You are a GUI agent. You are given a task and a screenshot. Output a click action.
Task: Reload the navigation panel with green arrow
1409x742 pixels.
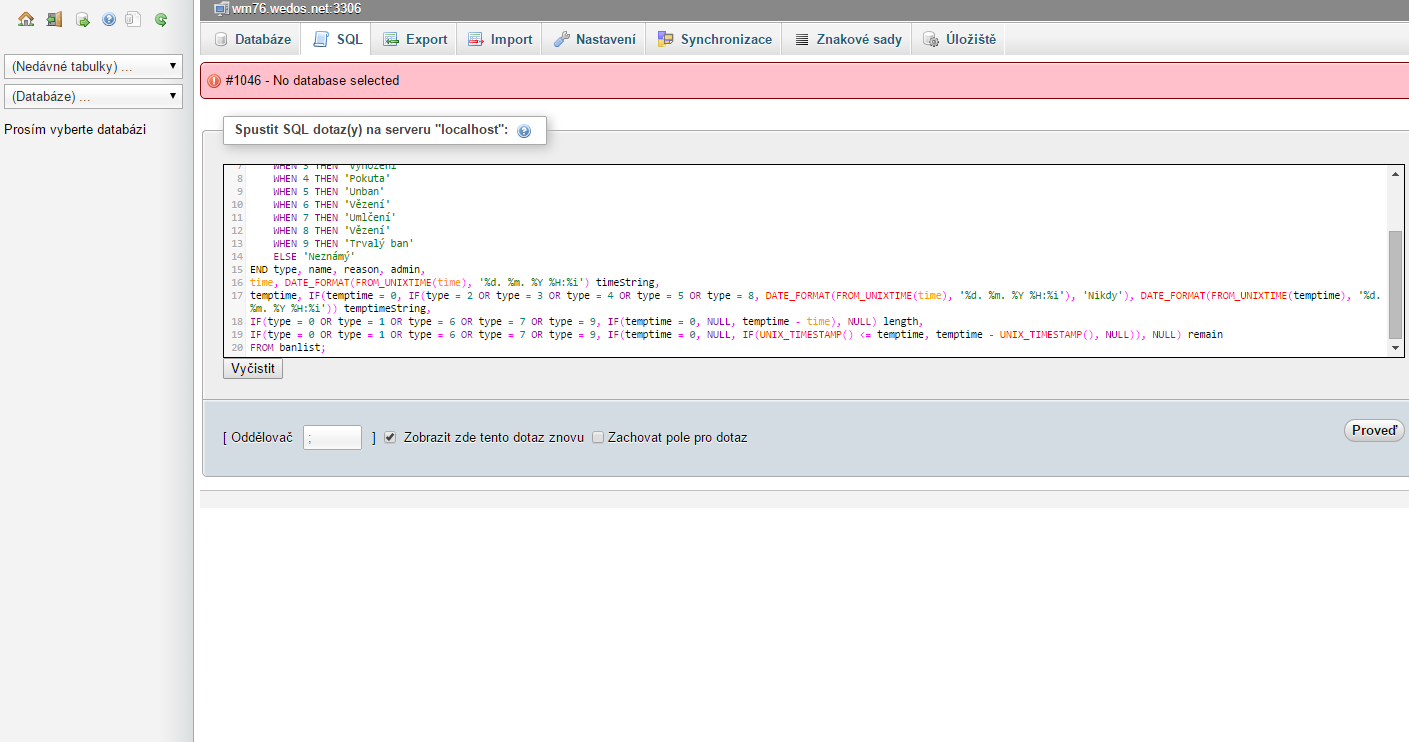point(160,19)
